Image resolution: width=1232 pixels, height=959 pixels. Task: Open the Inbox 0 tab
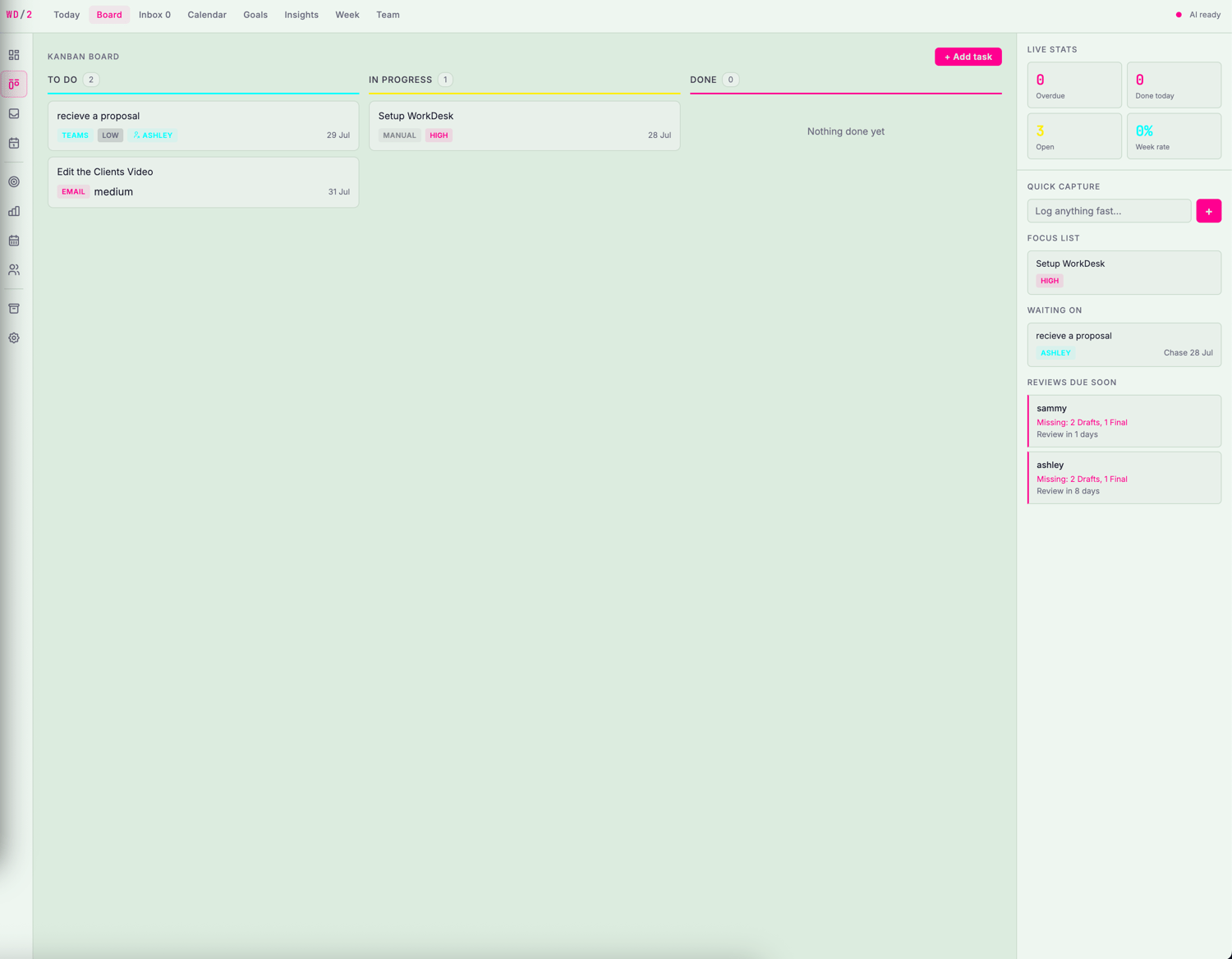(x=154, y=15)
